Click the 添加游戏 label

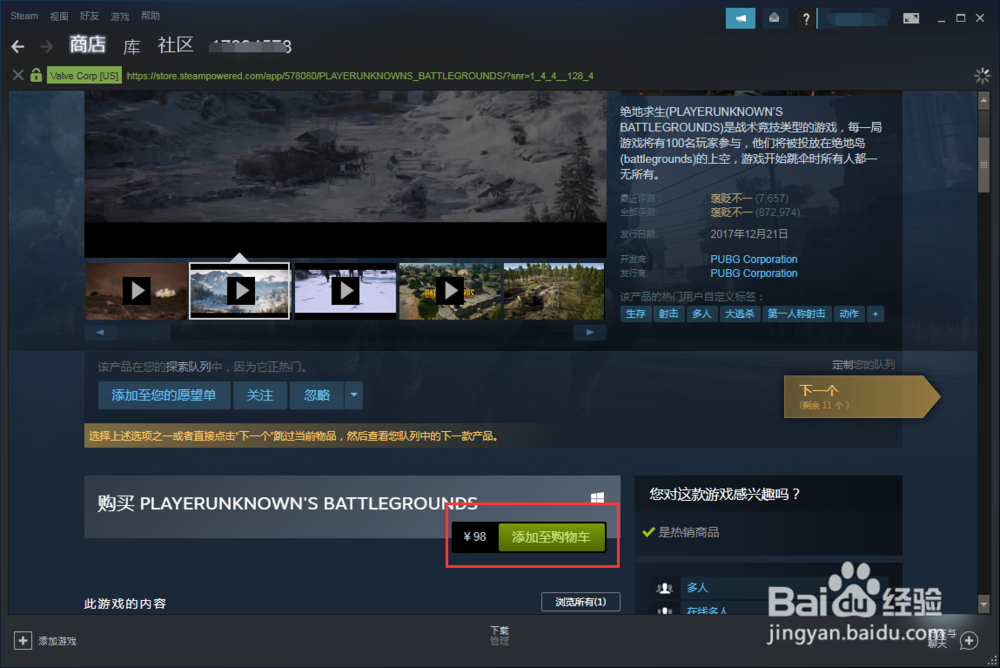tap(57, 641)
